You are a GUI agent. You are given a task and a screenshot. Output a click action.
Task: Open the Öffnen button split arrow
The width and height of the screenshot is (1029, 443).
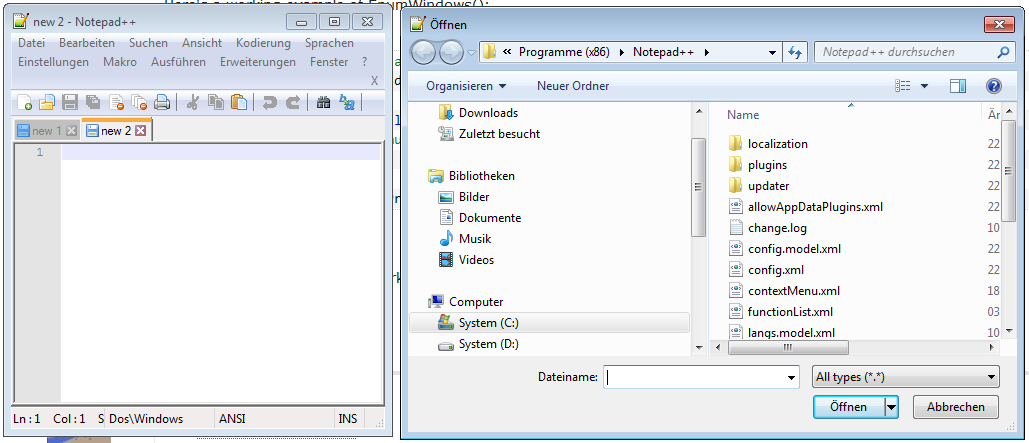pos(891,407)
